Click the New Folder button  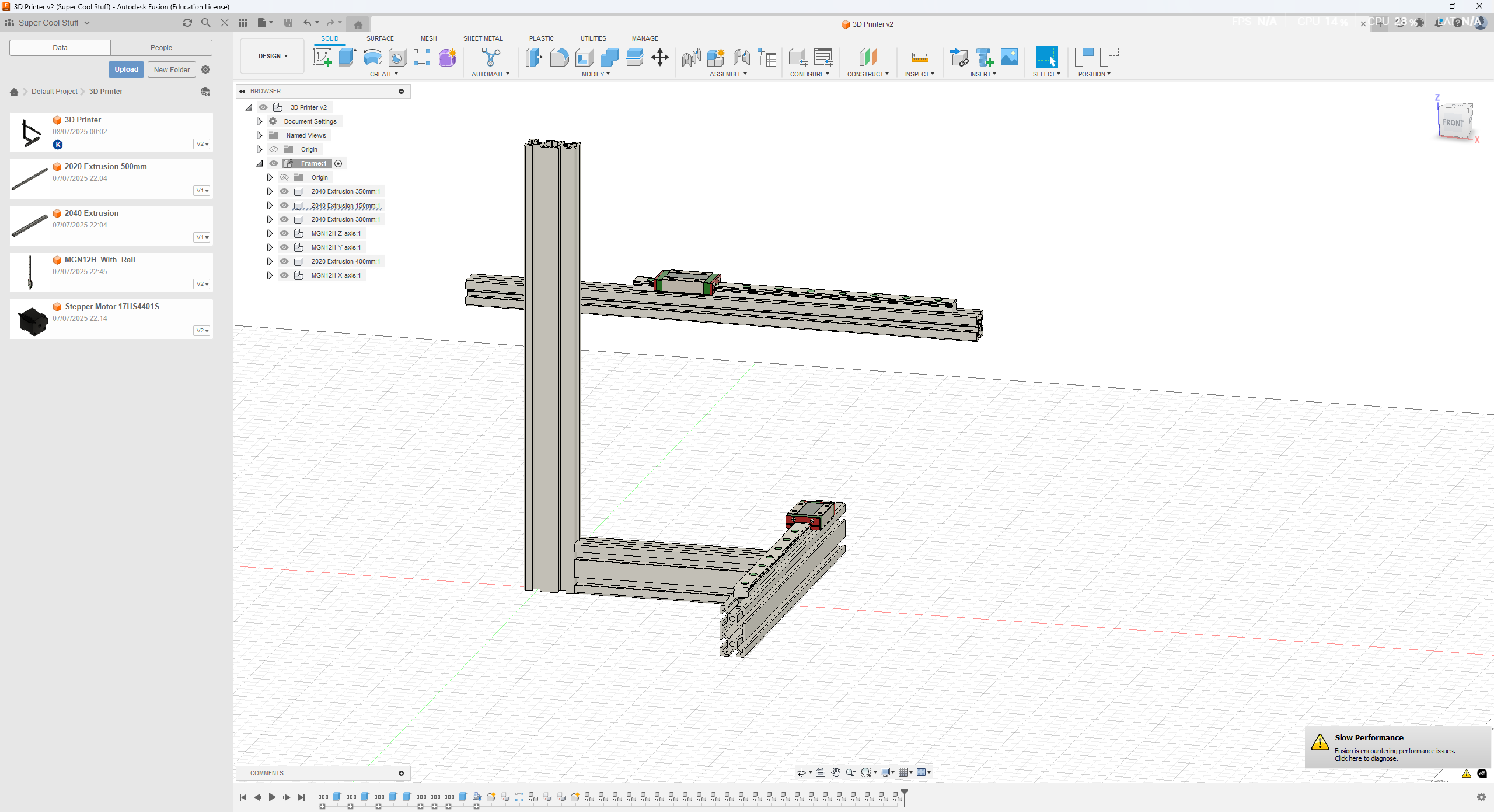[172, 69]
